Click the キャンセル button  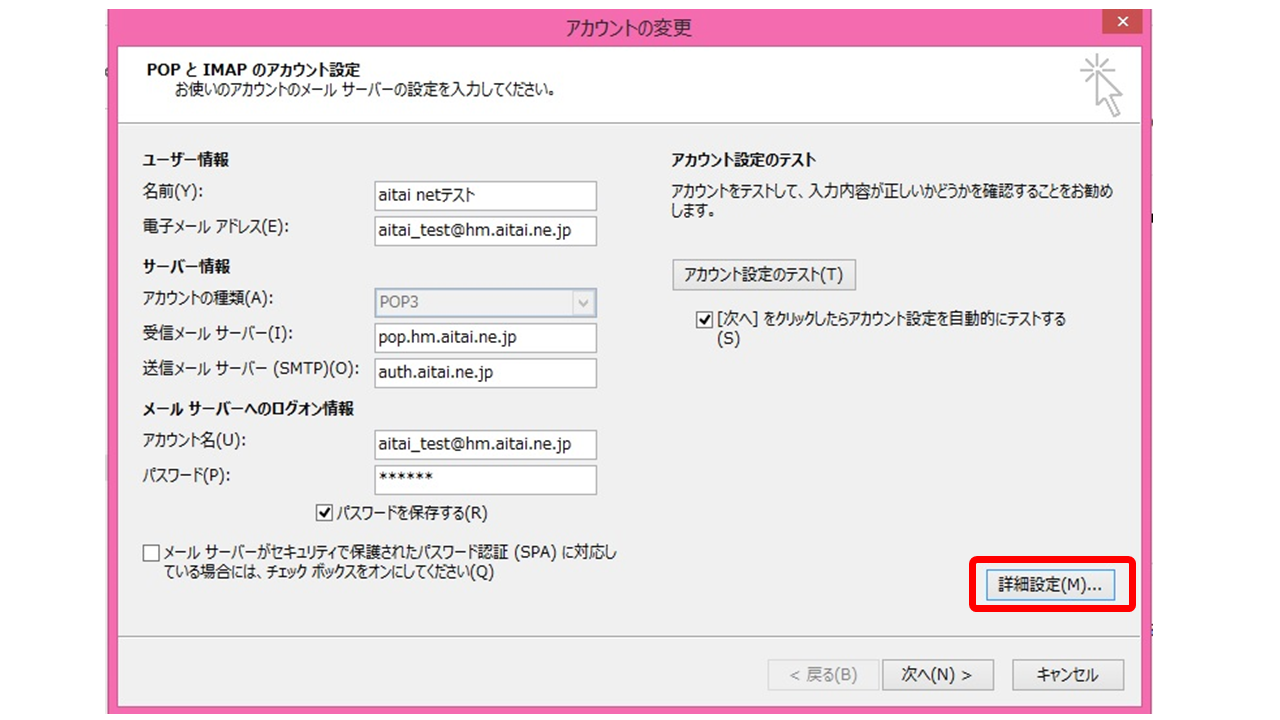click(x=1067, y=675)
